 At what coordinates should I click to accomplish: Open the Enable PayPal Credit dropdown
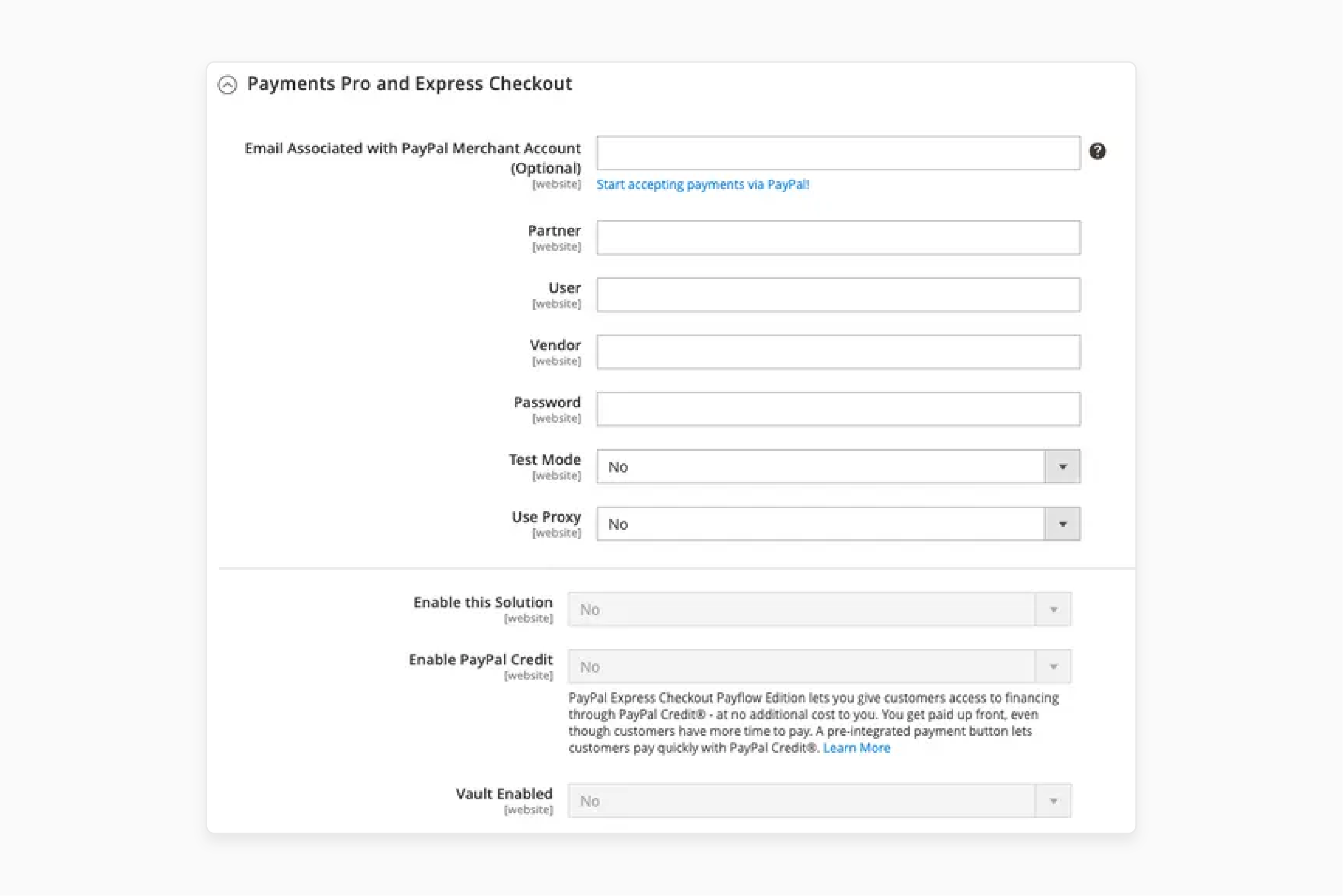tap(820, 667)
